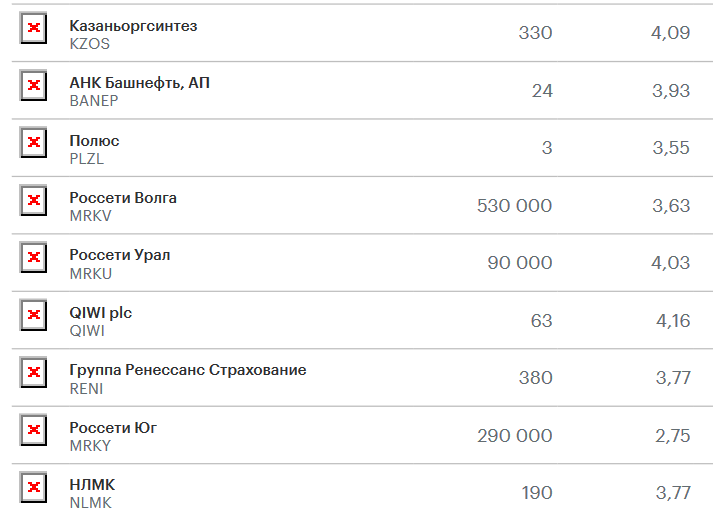Click the 290 000 quantity for Россети Юг
The height and width of the screenshot is (523, 713).
(x=514, y=436)
